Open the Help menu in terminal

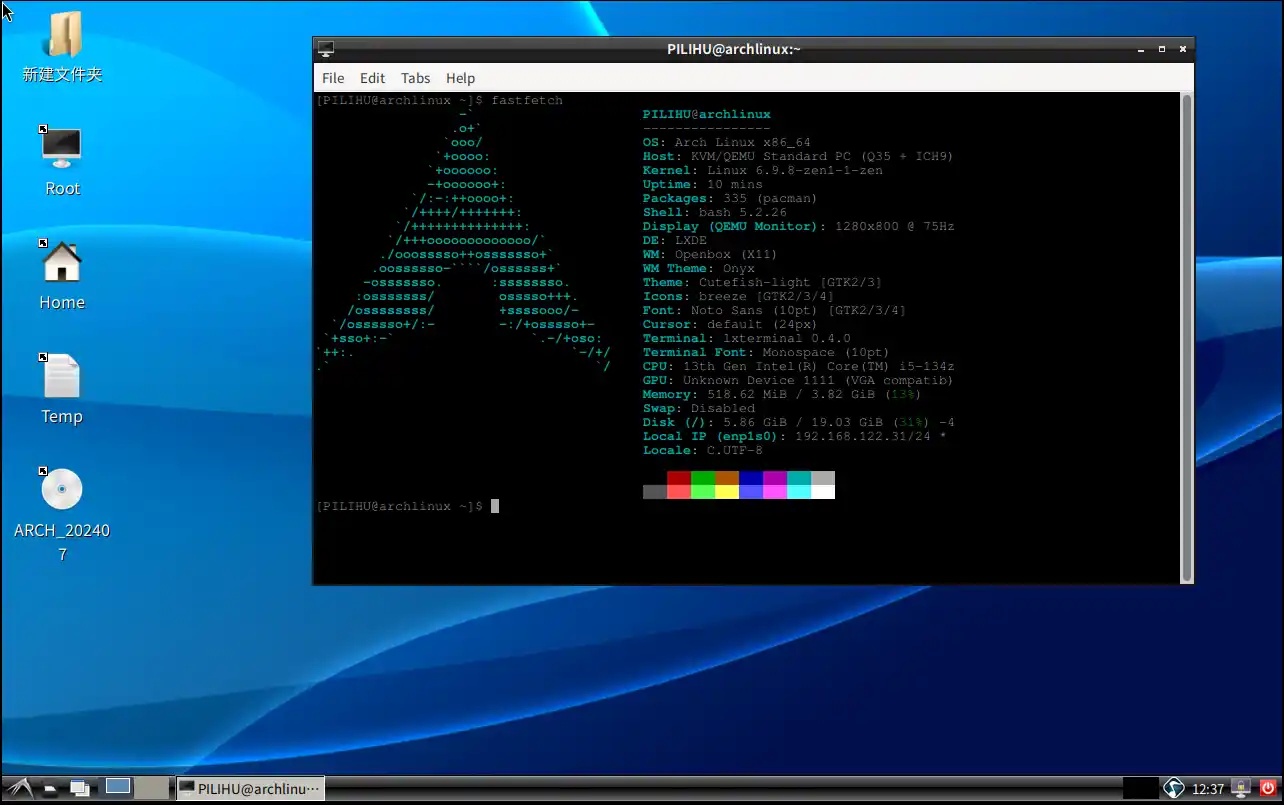[x=460, y=78]
